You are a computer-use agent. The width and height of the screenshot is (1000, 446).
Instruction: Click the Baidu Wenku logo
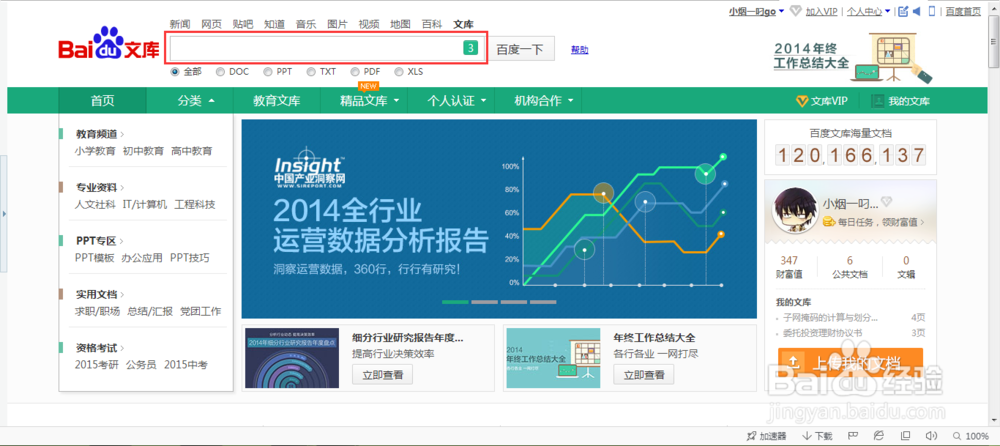pos(108,44)
